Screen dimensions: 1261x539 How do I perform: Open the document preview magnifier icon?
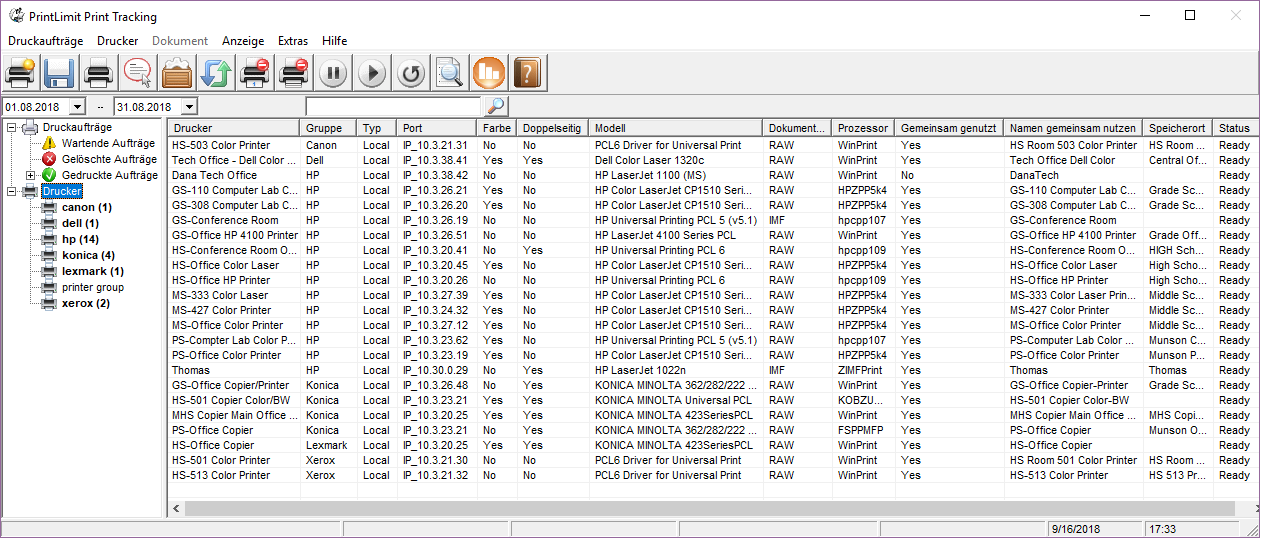coord(450,73)
